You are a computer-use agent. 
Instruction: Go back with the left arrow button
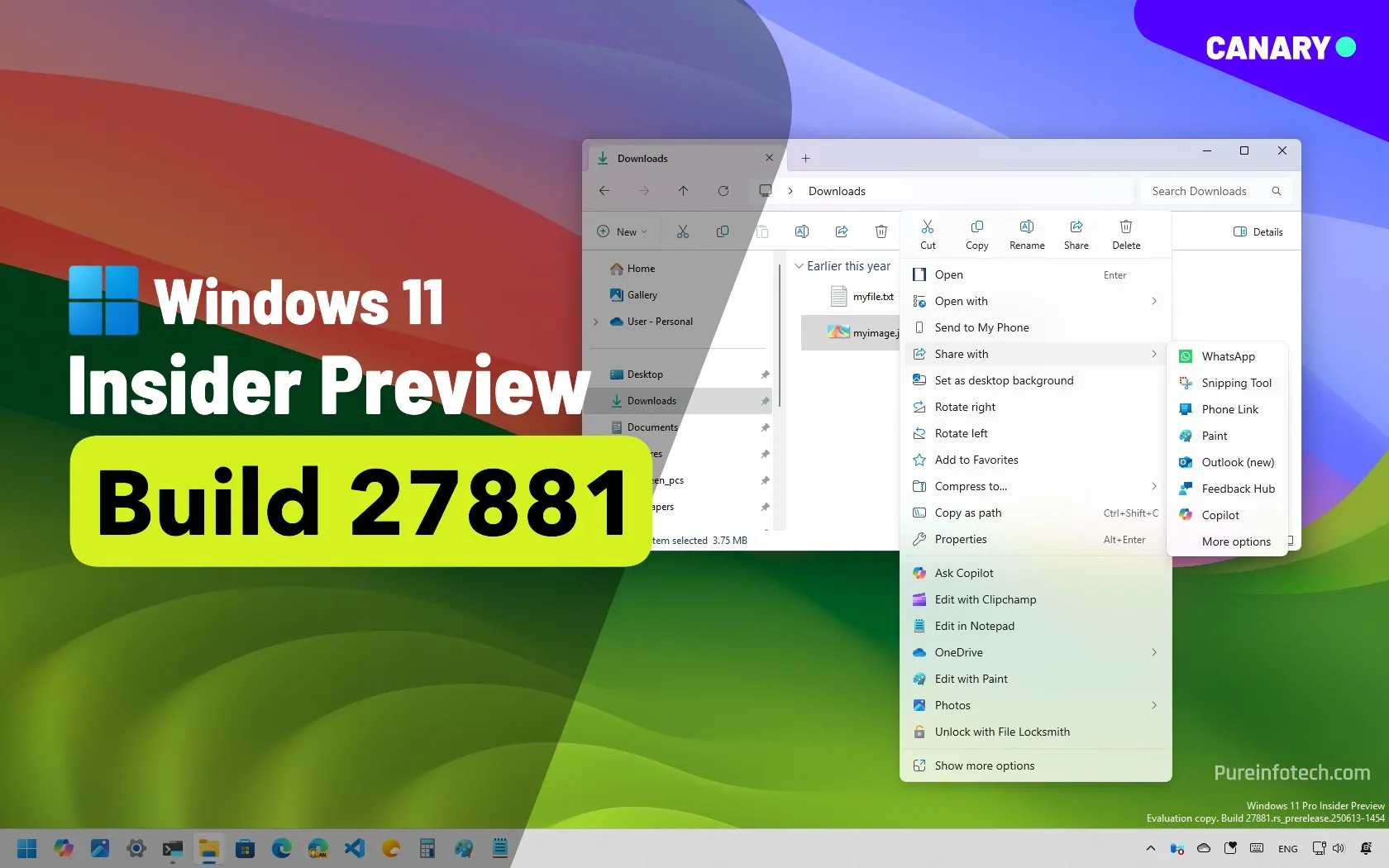604,191
